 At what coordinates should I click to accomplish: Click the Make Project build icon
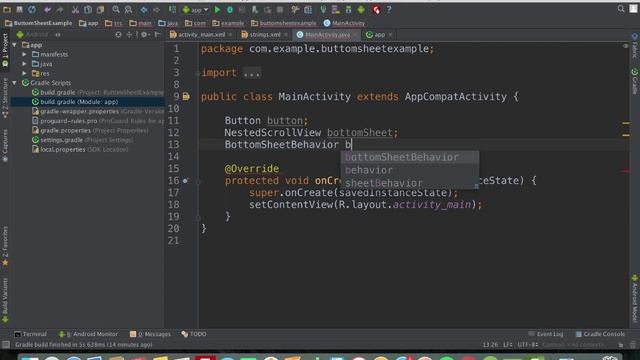(x=172, y=9)
